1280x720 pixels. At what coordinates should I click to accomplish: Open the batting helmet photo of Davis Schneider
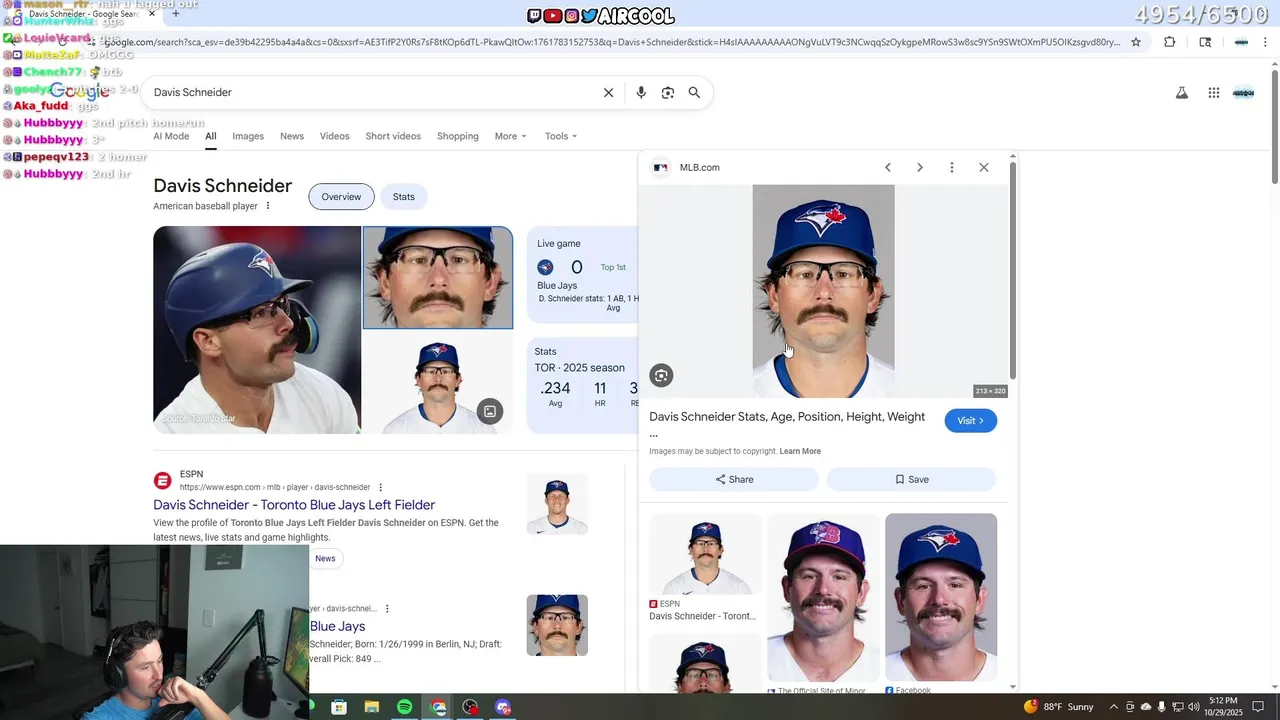coord(257,330)
